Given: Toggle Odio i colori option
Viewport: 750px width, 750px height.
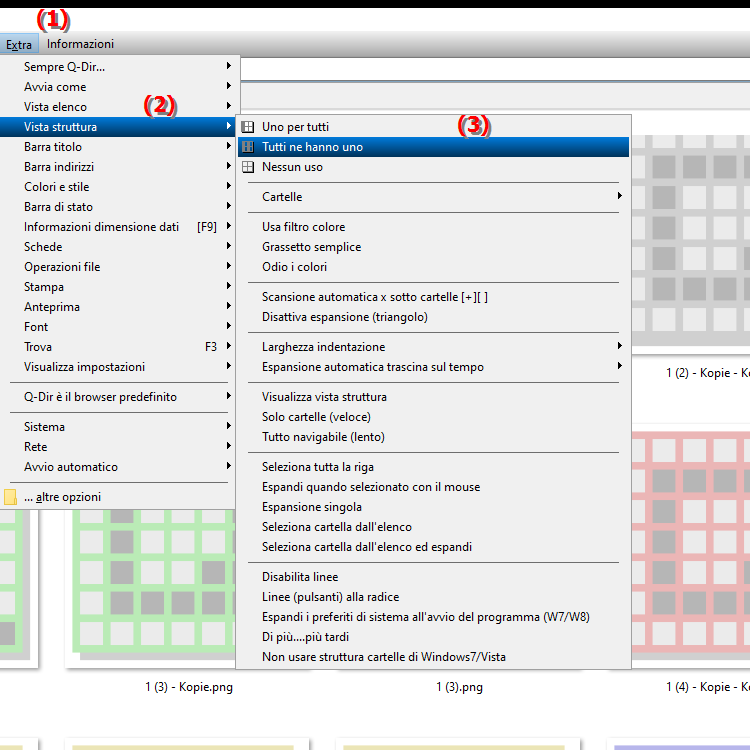Looking at the screenshot, I should [x=433, y=267].
